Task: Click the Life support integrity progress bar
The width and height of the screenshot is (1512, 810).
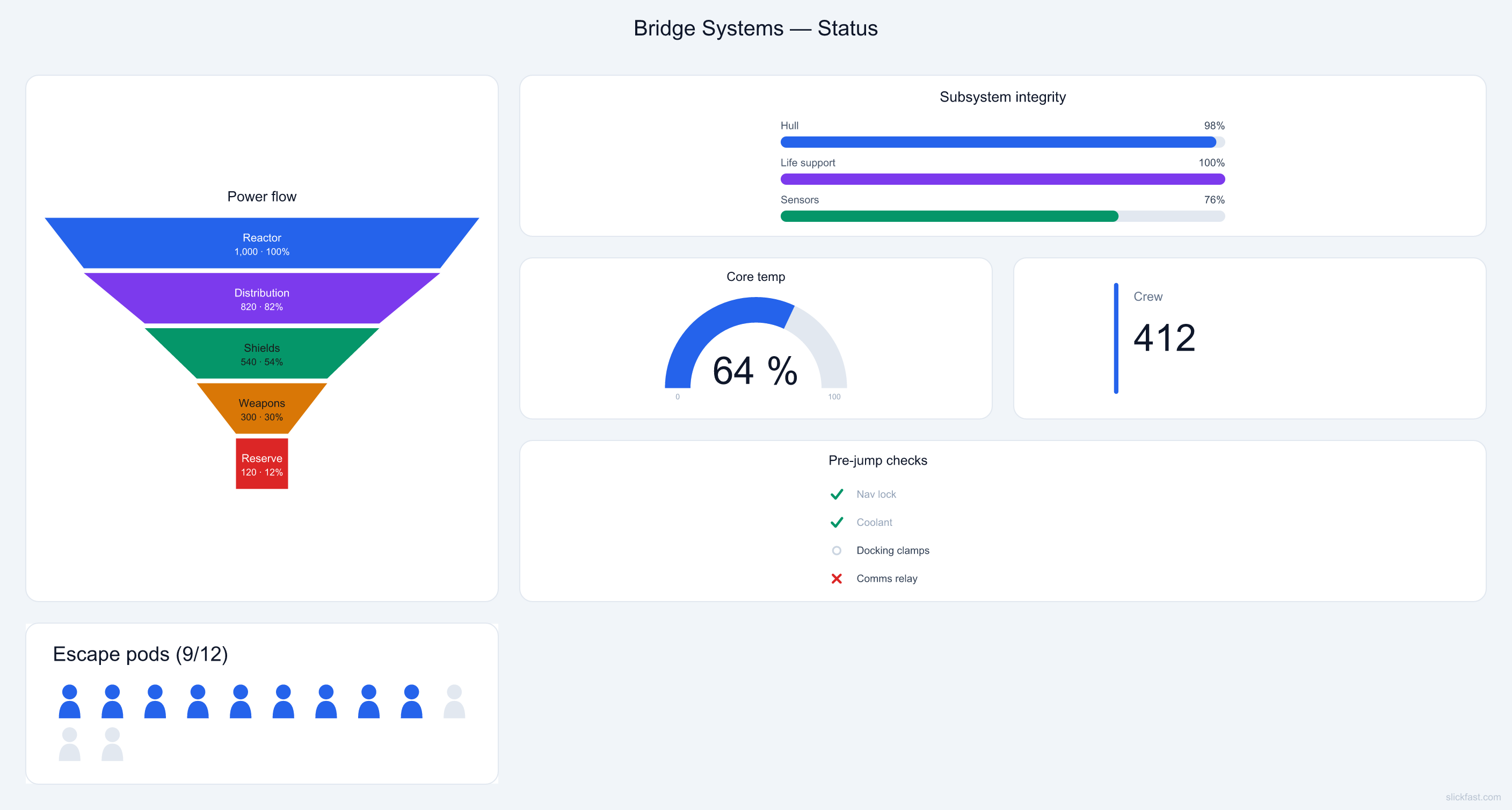Action: click(1002, 179)
